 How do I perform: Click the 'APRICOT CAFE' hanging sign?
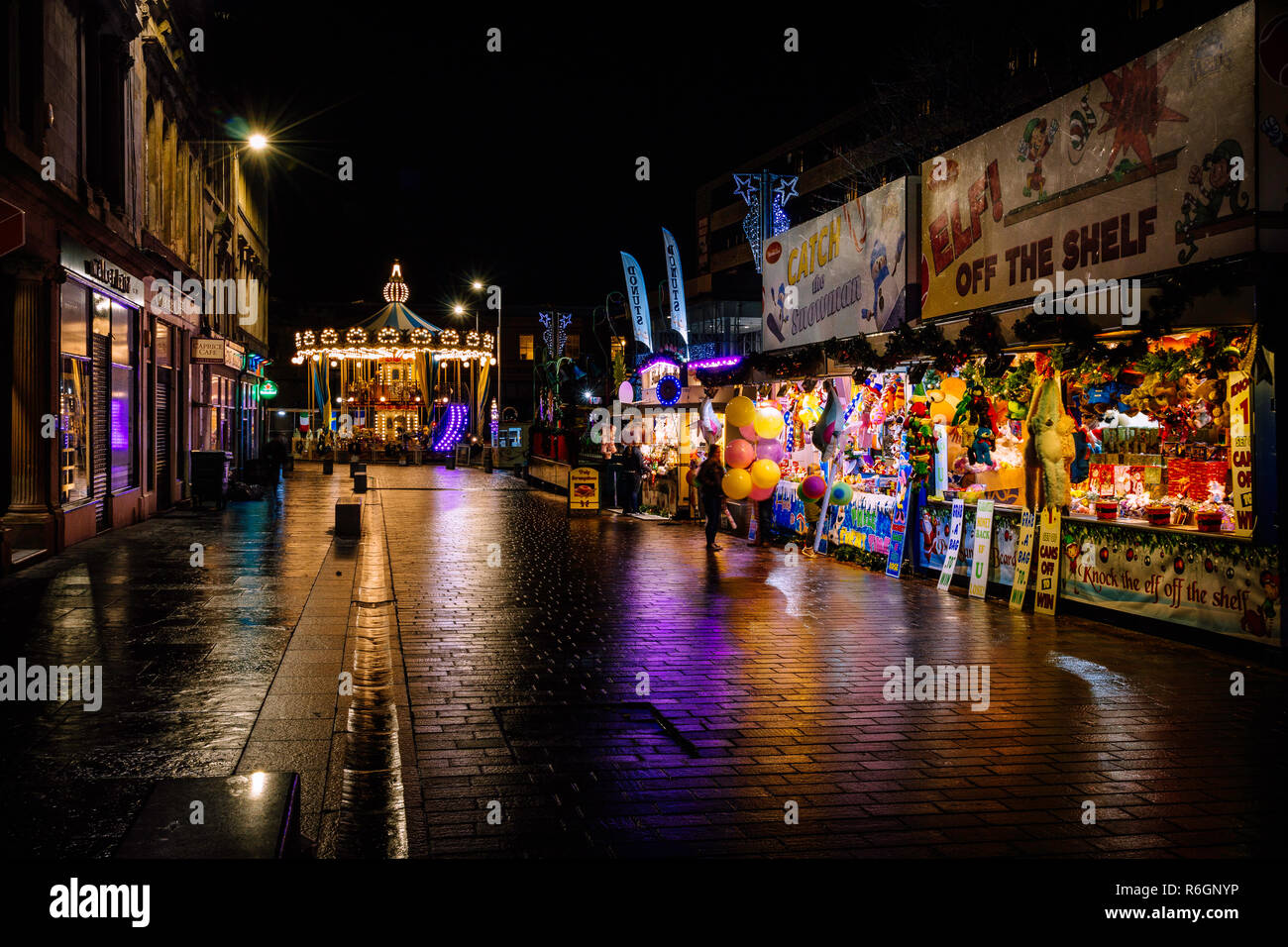208,349
